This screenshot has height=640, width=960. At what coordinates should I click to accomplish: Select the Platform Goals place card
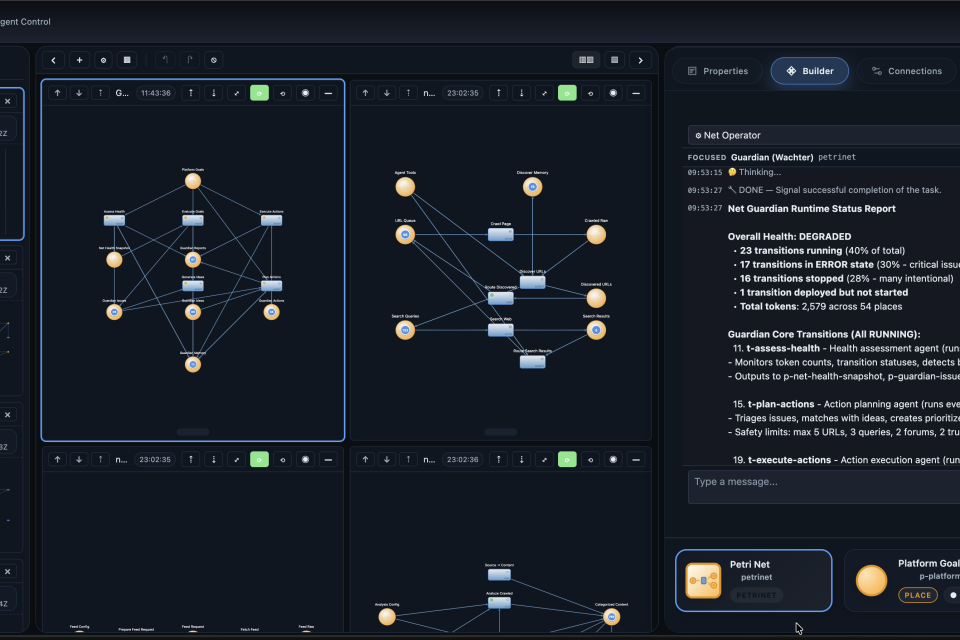pyautogui.click(x=902, y=580)
